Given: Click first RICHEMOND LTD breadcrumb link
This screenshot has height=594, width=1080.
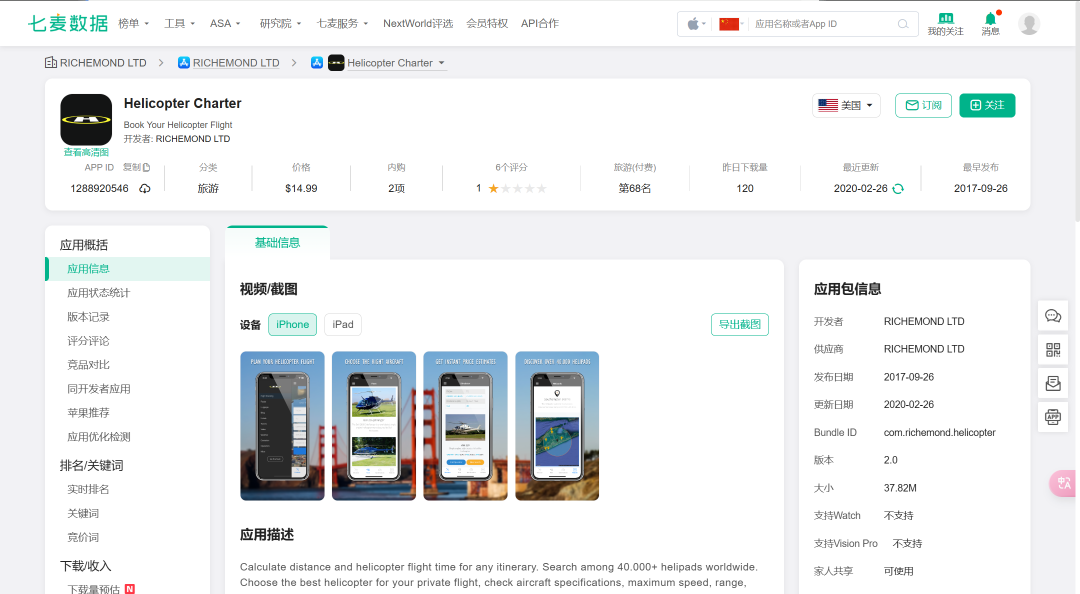Looking at the screenshot, I should point(103,63).
